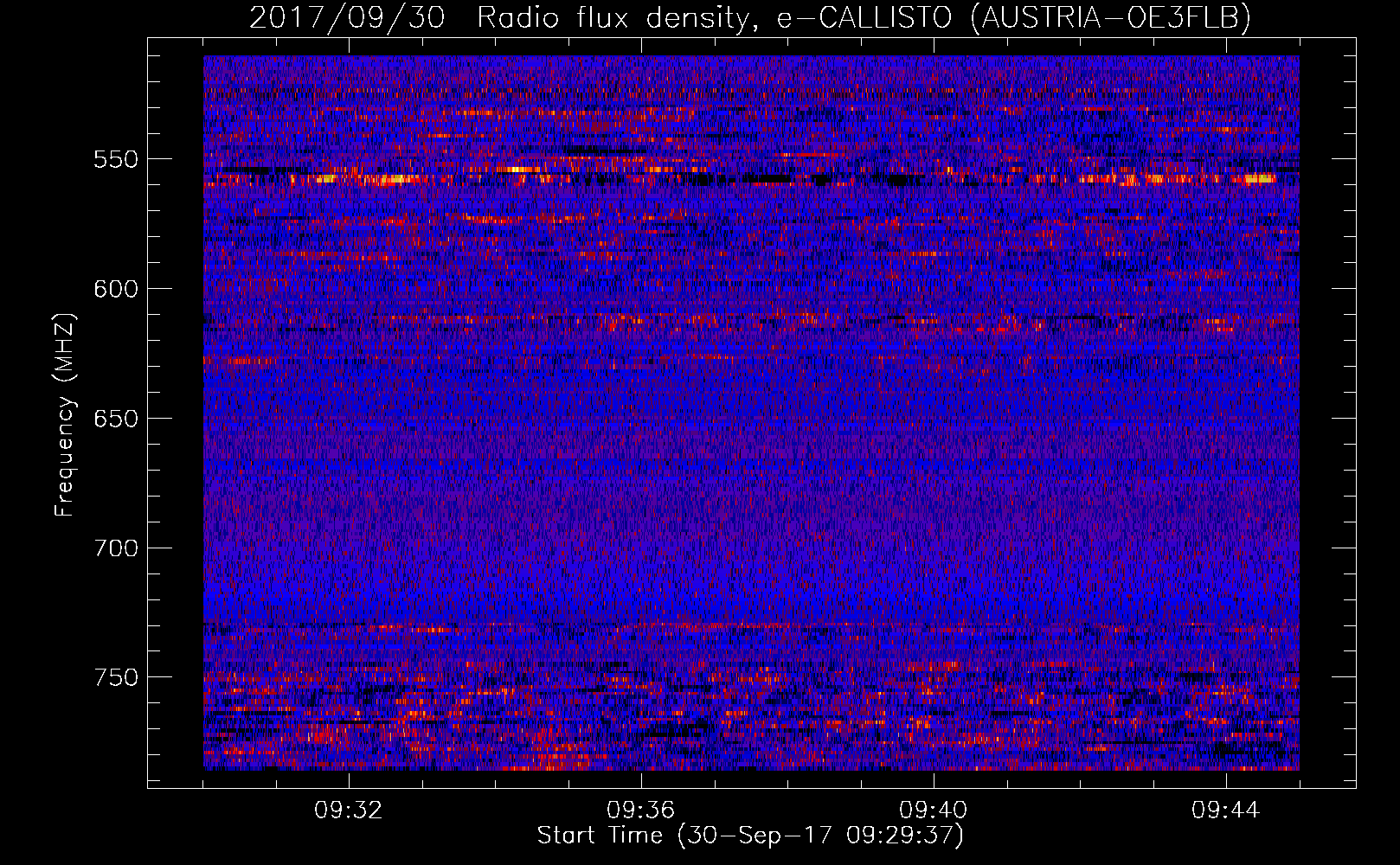Click the 750 frequency tick label
Screen dimensions: 1400x865
click(x=116, y=677)
